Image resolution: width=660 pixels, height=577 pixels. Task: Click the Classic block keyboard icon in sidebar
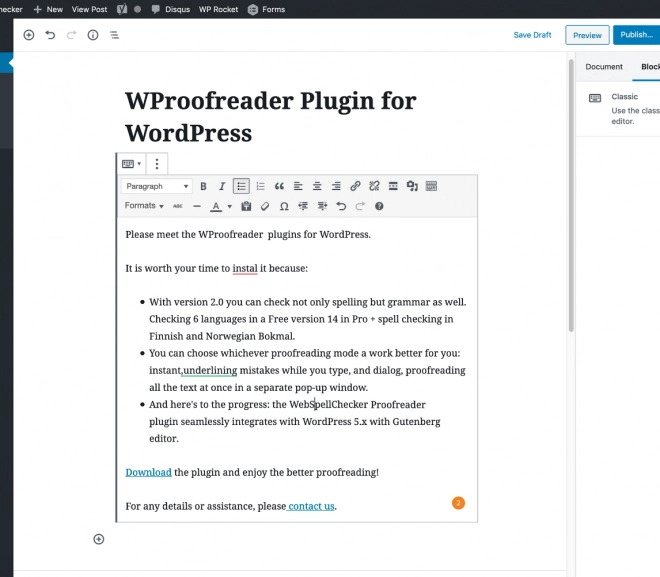pyautogui.click(x=595, y=98)
